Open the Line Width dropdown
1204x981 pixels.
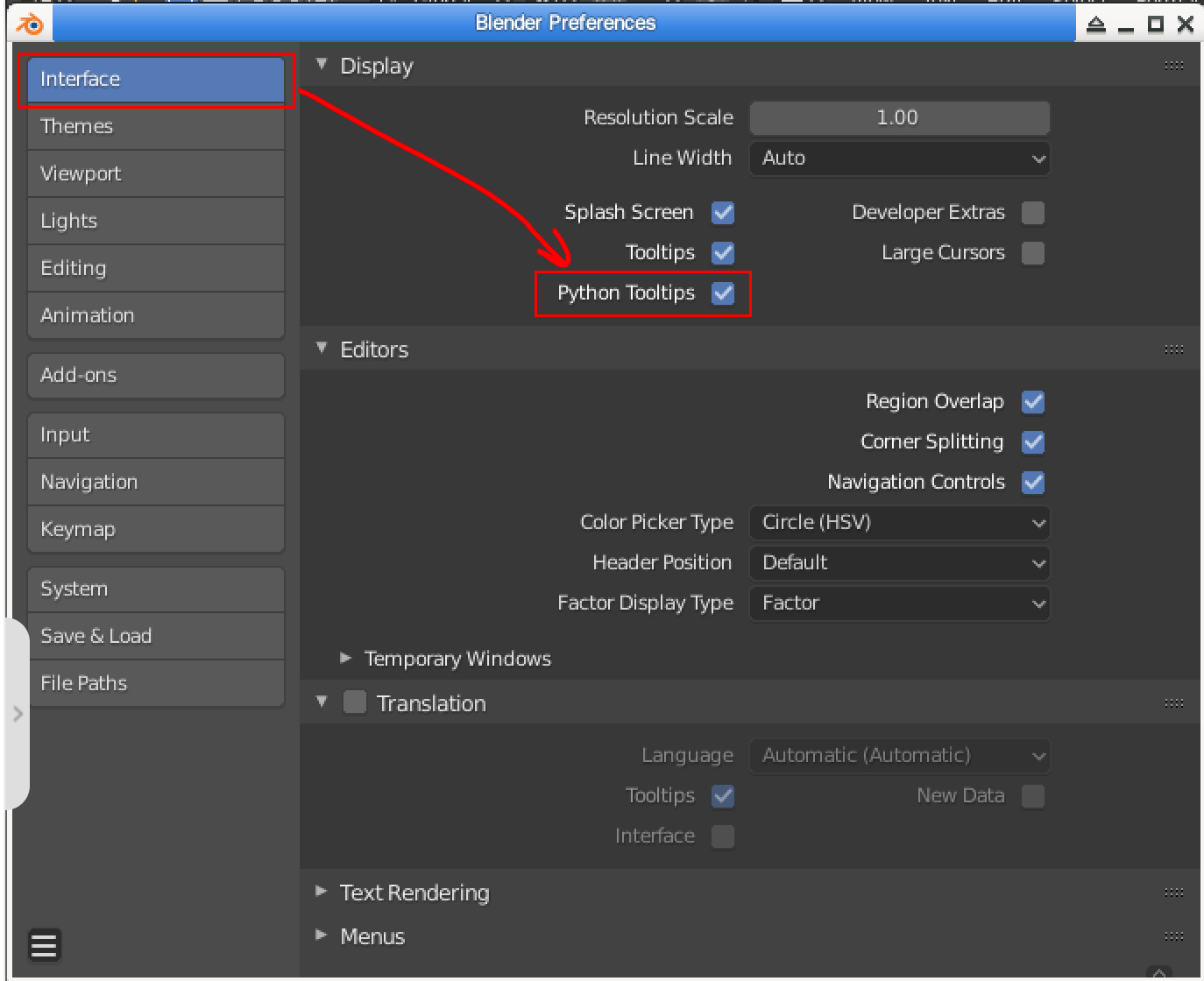[x=900, y=159]
